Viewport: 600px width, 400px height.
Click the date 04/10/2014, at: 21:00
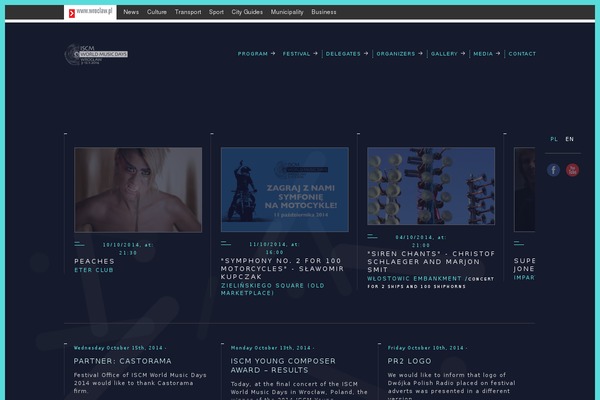coord(421,241)
